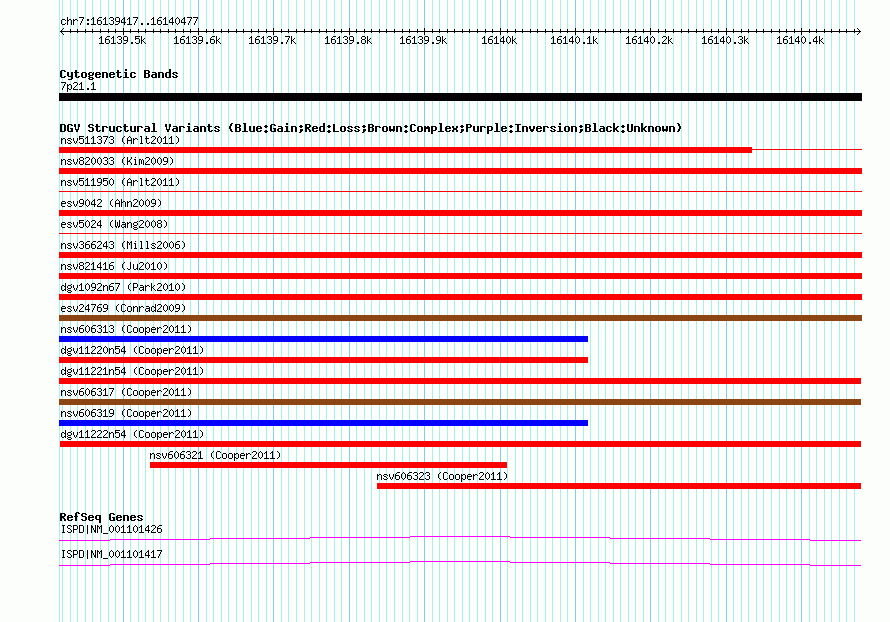Click the red bar of esv9042
The height and width of the screenshot is (622, 890).
pyautogui.click(x=460, y=213)
